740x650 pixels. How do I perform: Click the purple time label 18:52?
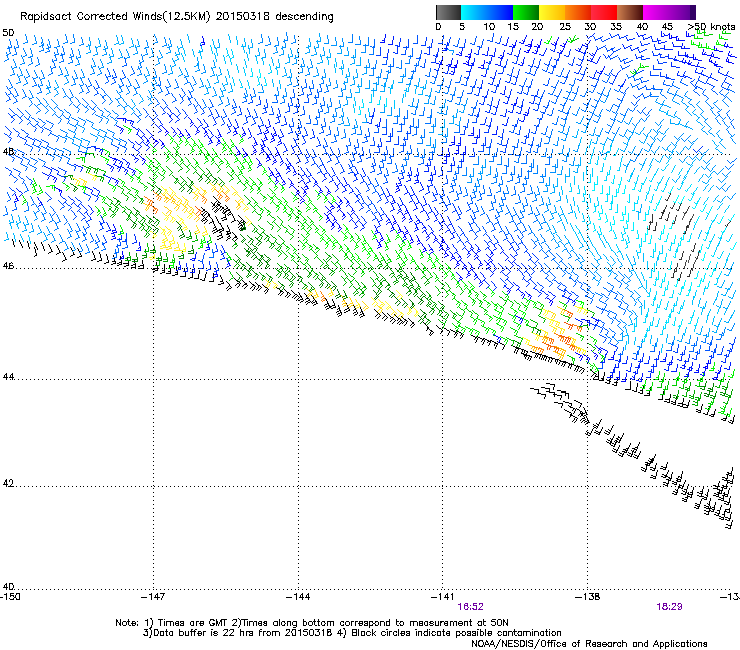(x=470, y=607)
